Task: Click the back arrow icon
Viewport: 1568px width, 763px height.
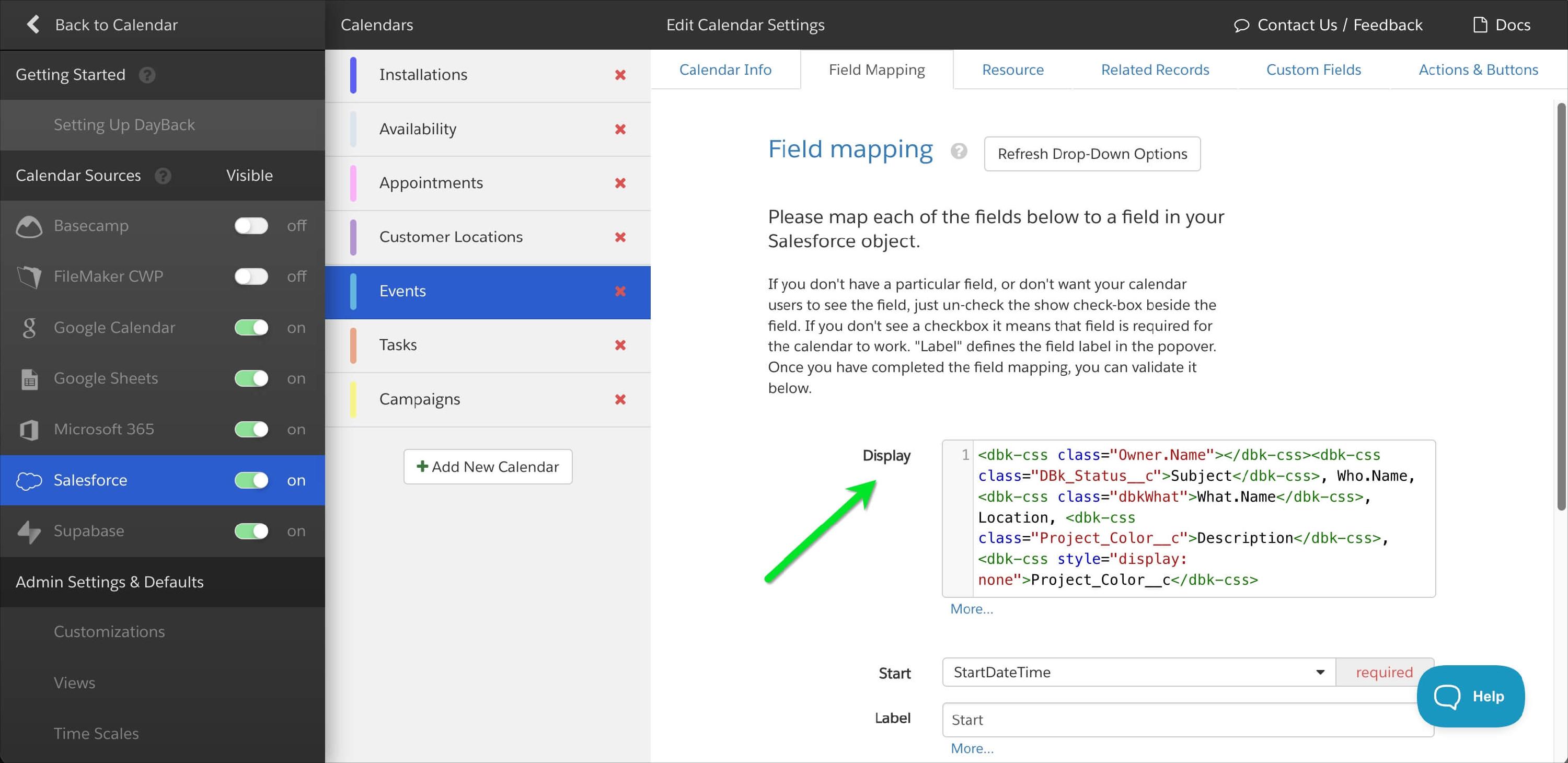Action: pos(33,25)
